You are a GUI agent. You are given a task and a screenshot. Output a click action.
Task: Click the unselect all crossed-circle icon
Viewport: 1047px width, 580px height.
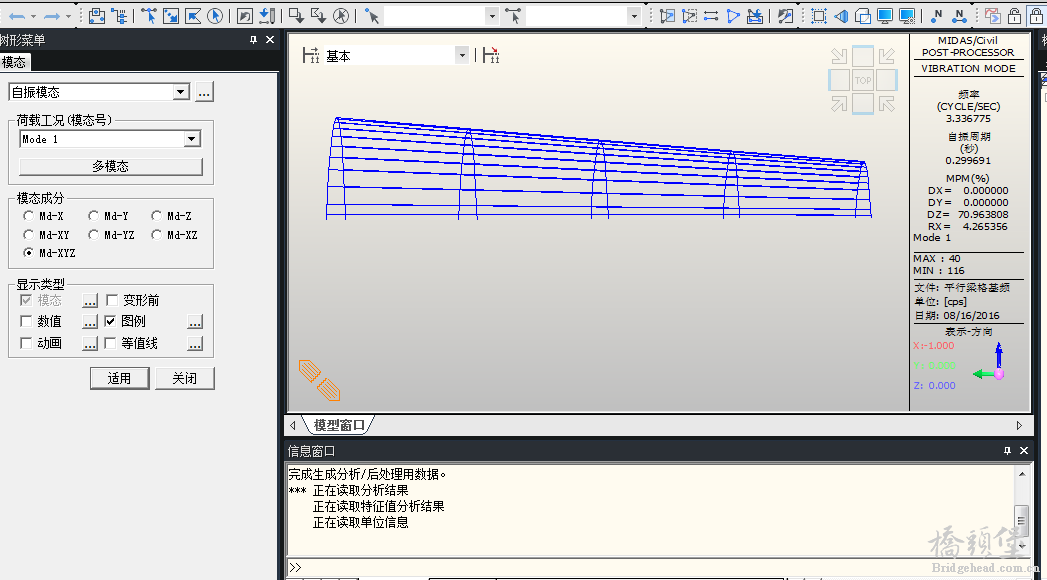click(341, 16)
